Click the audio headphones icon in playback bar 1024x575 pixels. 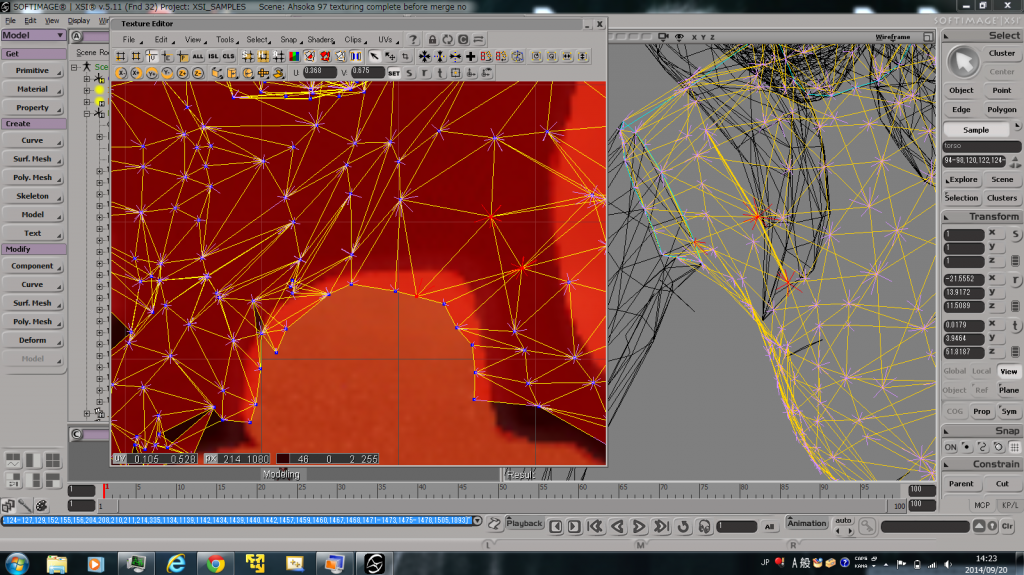[x=704, y=526]
